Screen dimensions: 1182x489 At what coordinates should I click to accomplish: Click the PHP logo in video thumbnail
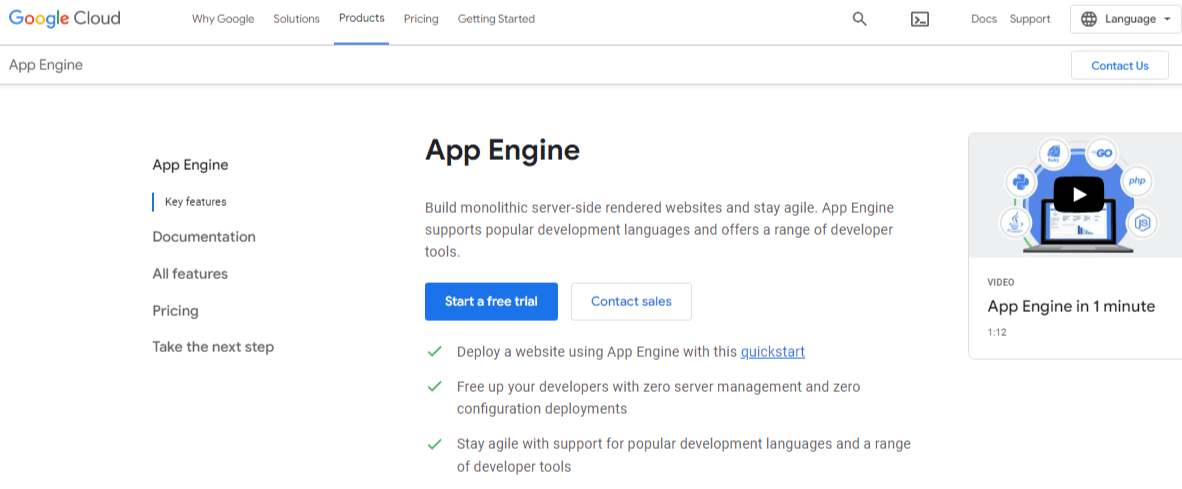coord(1137,182)
